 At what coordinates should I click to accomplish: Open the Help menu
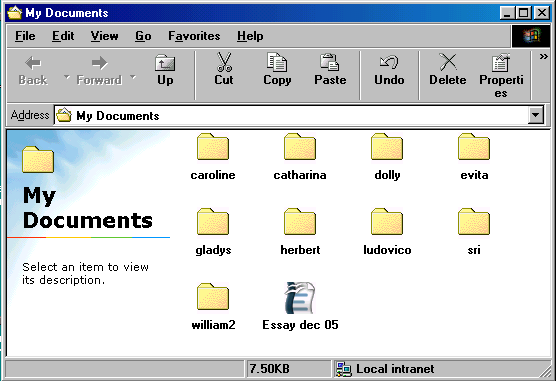[x=250, y=36]
